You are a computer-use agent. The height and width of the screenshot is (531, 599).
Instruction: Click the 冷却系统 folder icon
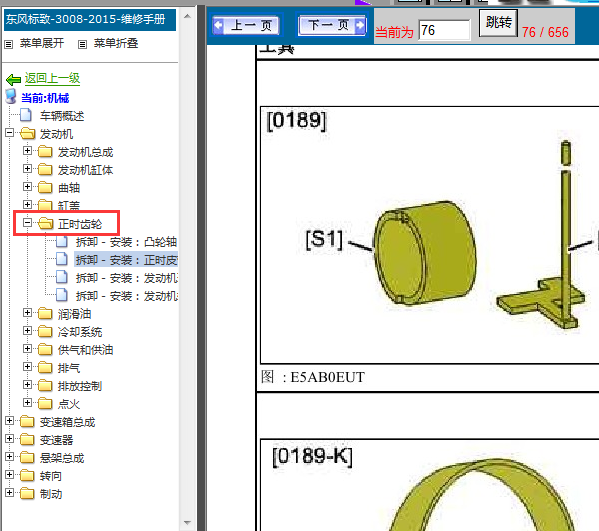point(45,332)
